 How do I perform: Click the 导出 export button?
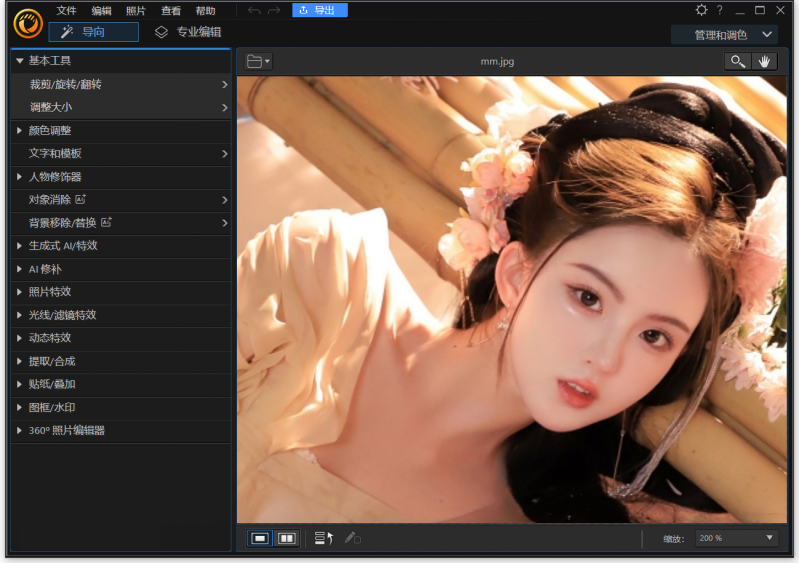click(319, 11)
